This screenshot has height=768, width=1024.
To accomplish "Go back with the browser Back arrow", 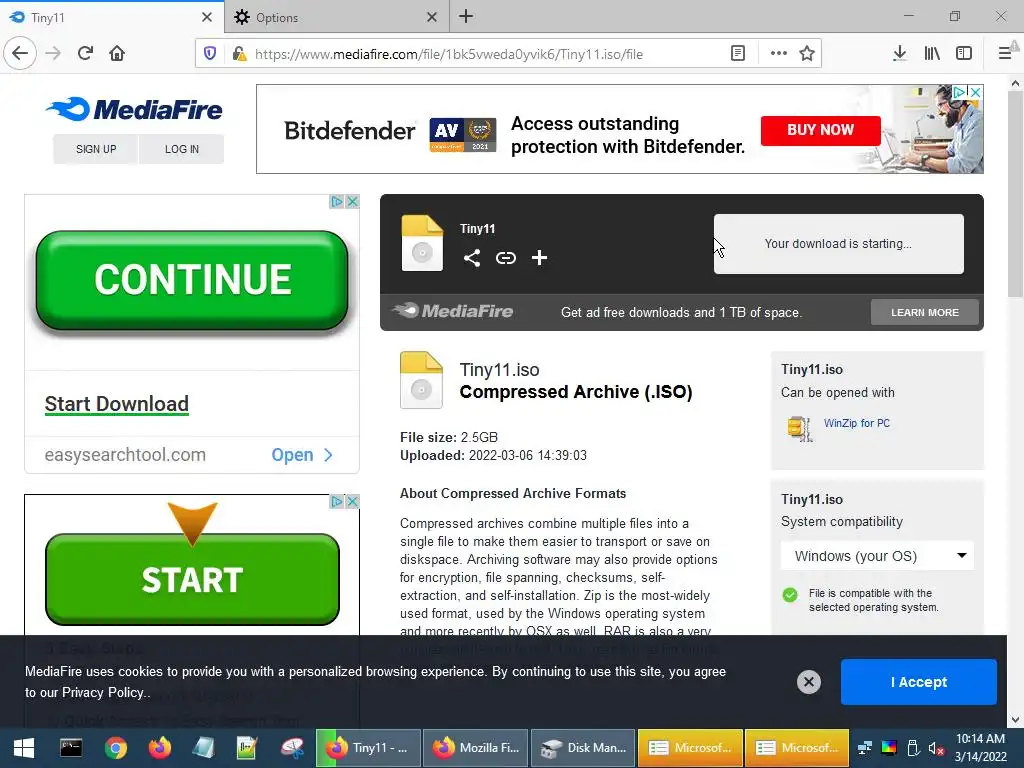I will point(20,53).
